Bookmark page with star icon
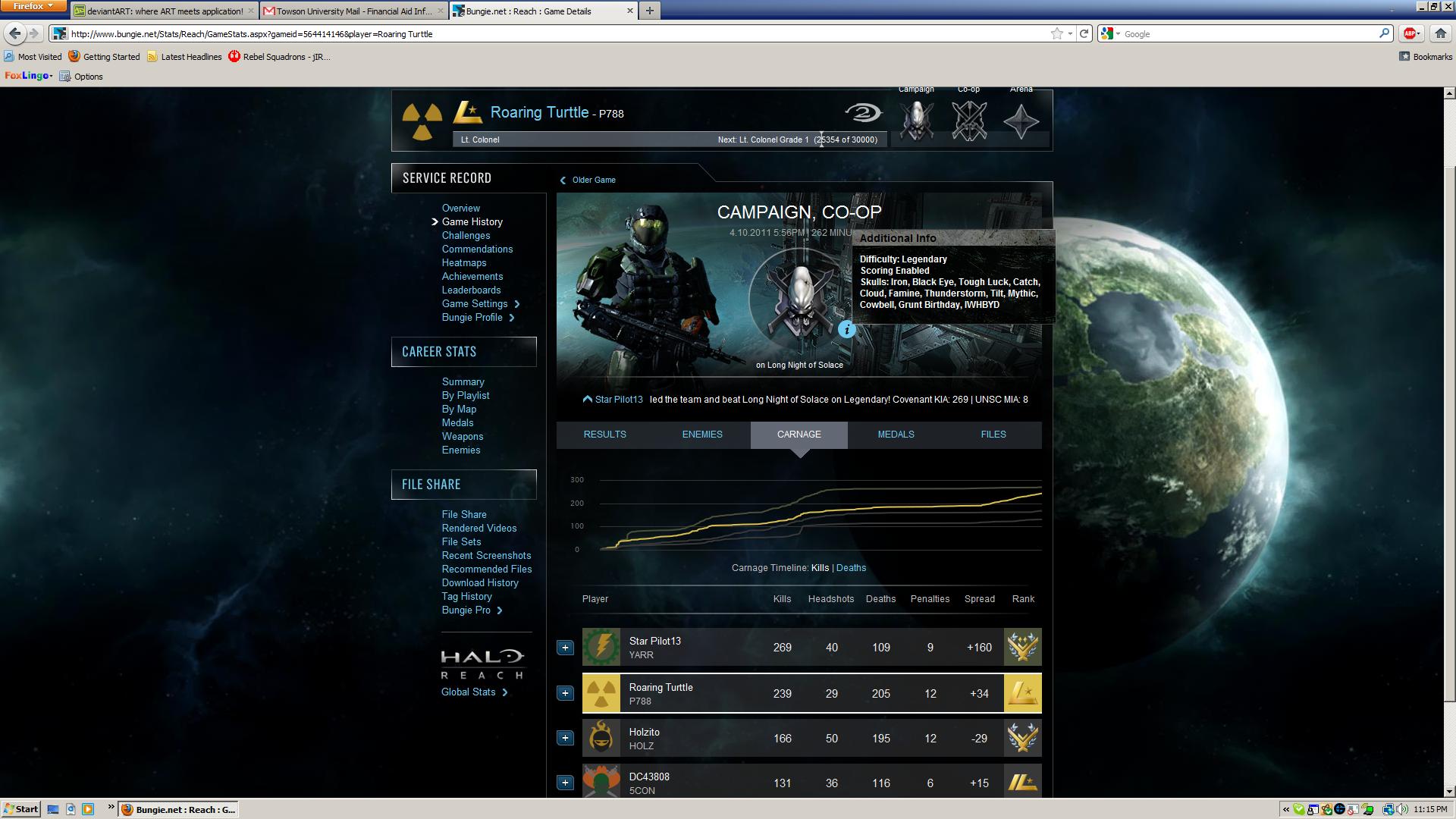The height and width of the screenshot is (819, 1456). click(x=1056, y=33)
